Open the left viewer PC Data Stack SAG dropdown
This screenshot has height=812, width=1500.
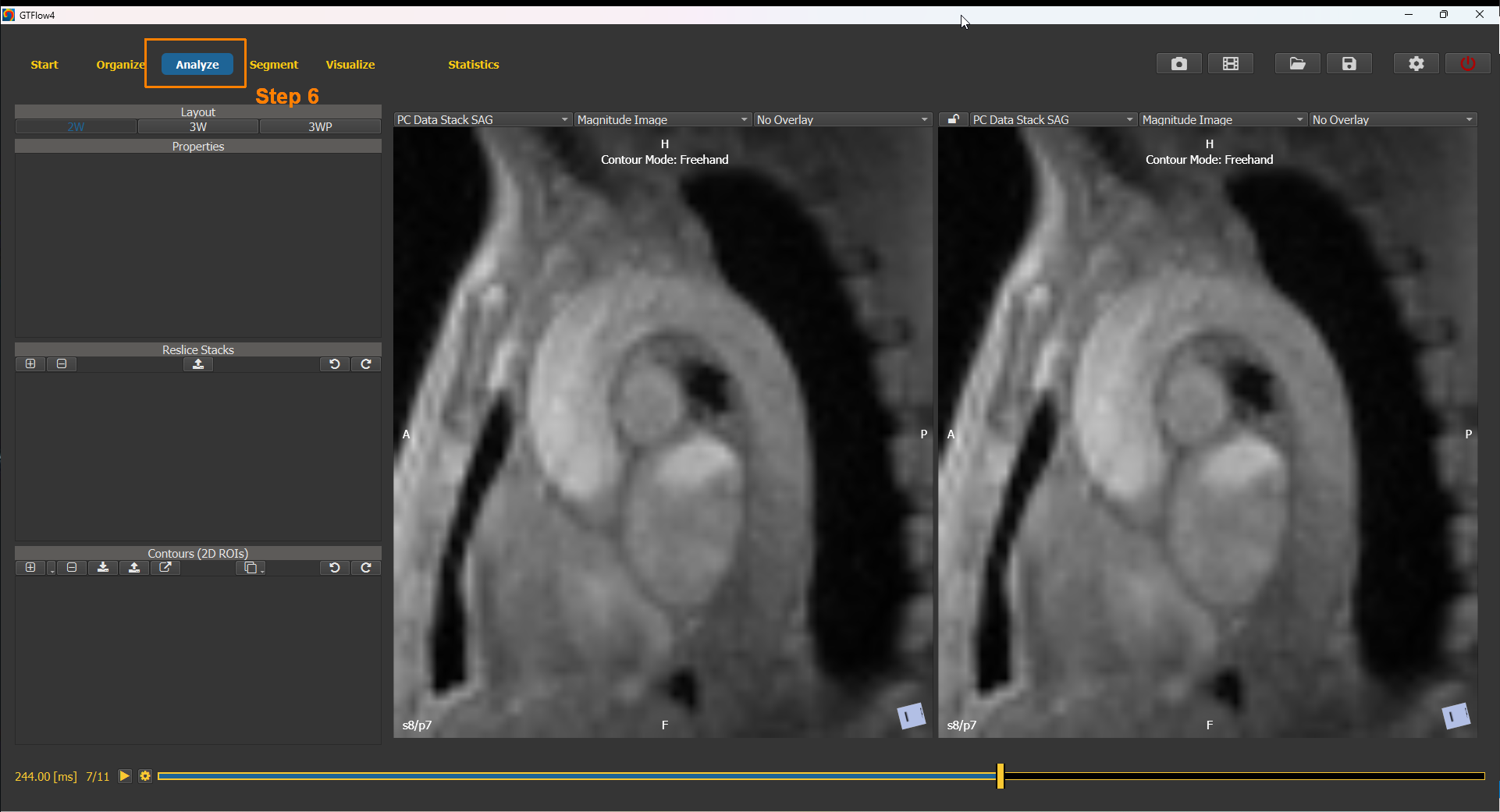coord(482,119)
